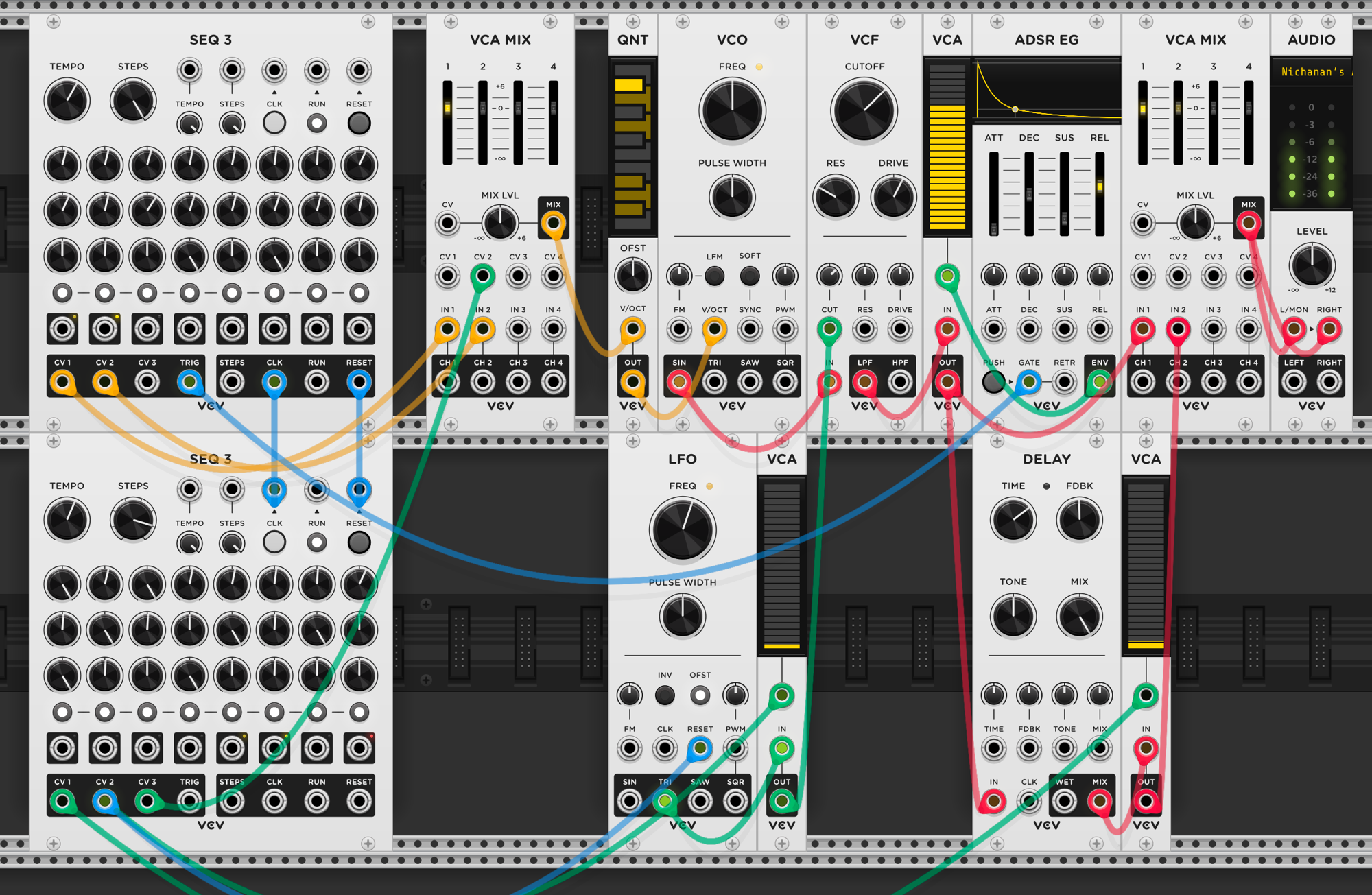
Task: Click the DELAY CLK input jack
Action: tap(1028, 801)
